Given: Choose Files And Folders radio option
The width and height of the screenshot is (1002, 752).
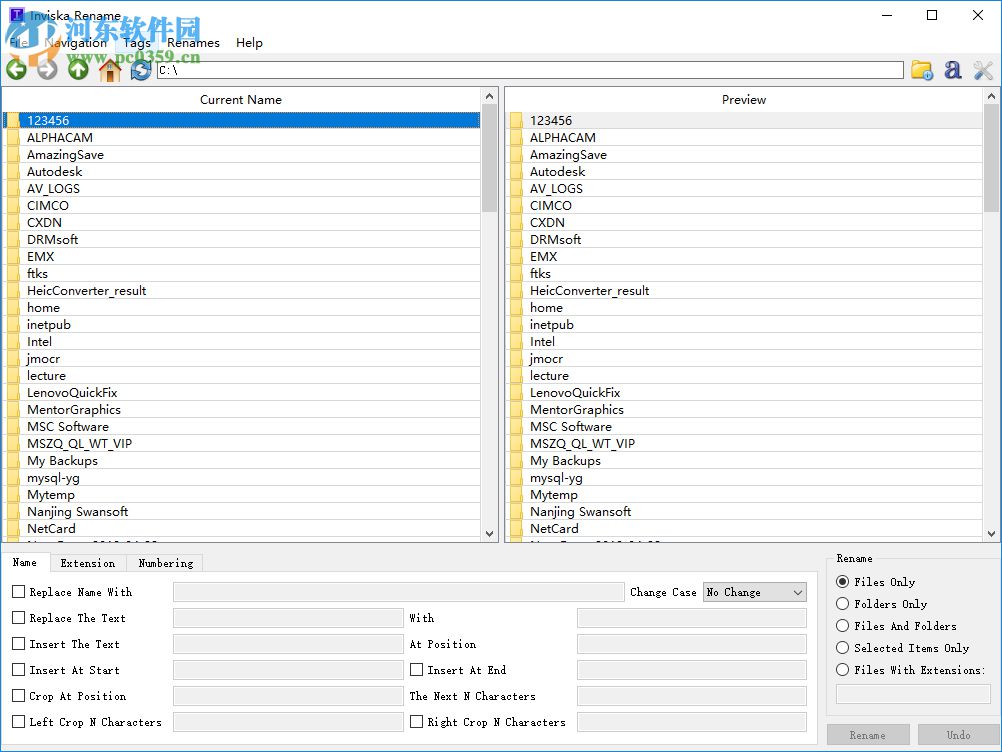Looking at the screenshot, I should (843, 625).
